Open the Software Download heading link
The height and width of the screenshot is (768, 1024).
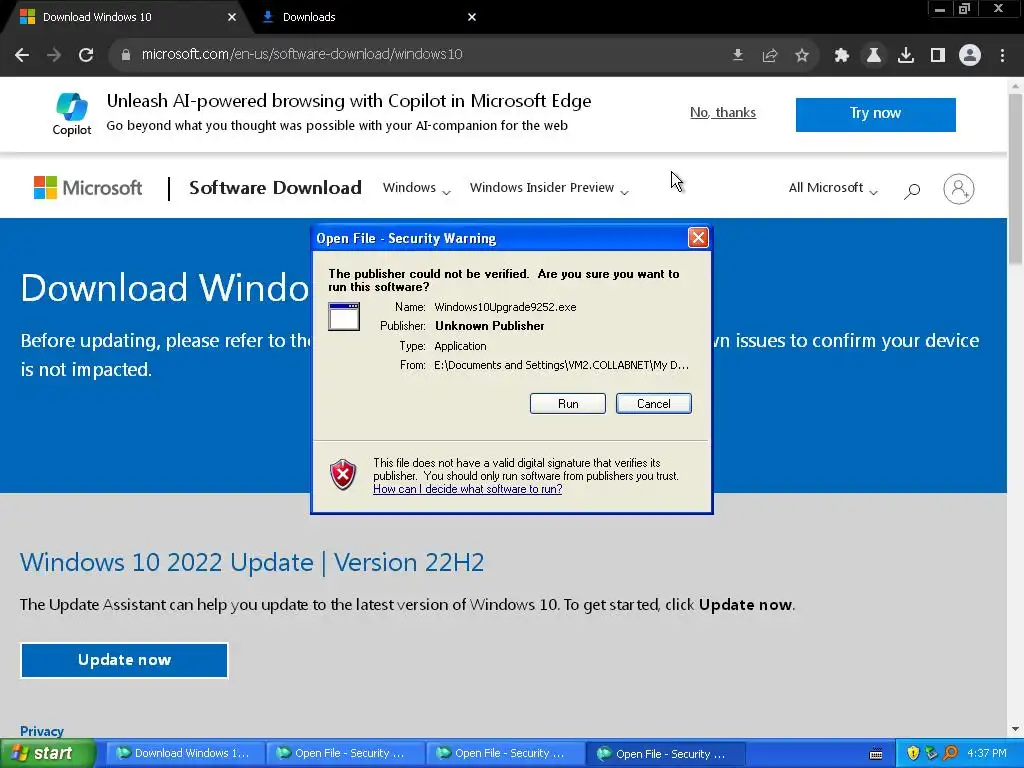coord(275,188)
